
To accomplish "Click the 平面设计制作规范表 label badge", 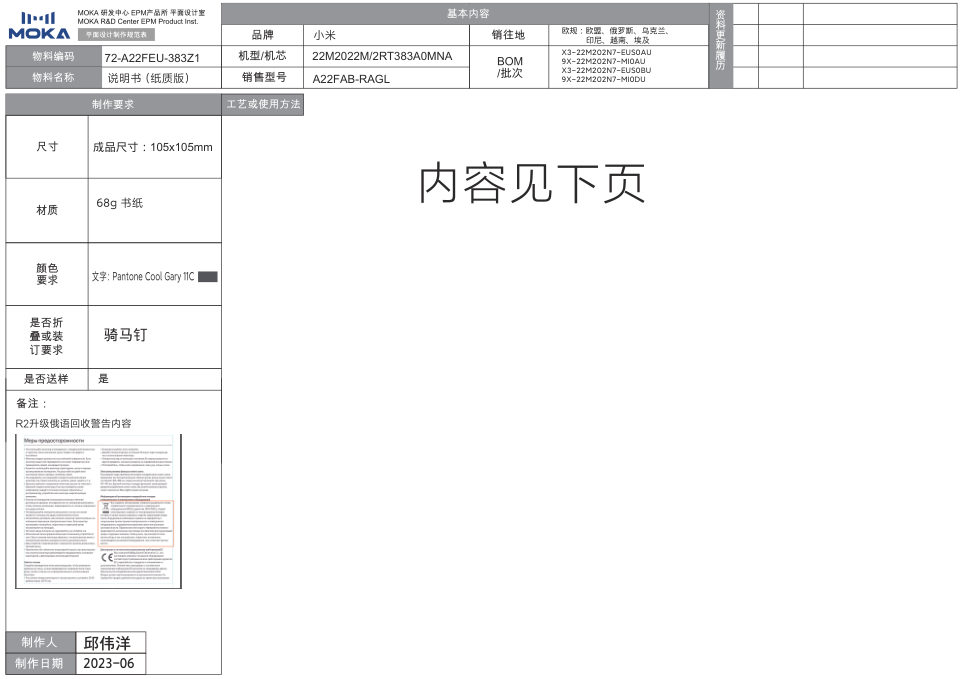I will click(x=116, y=34).
